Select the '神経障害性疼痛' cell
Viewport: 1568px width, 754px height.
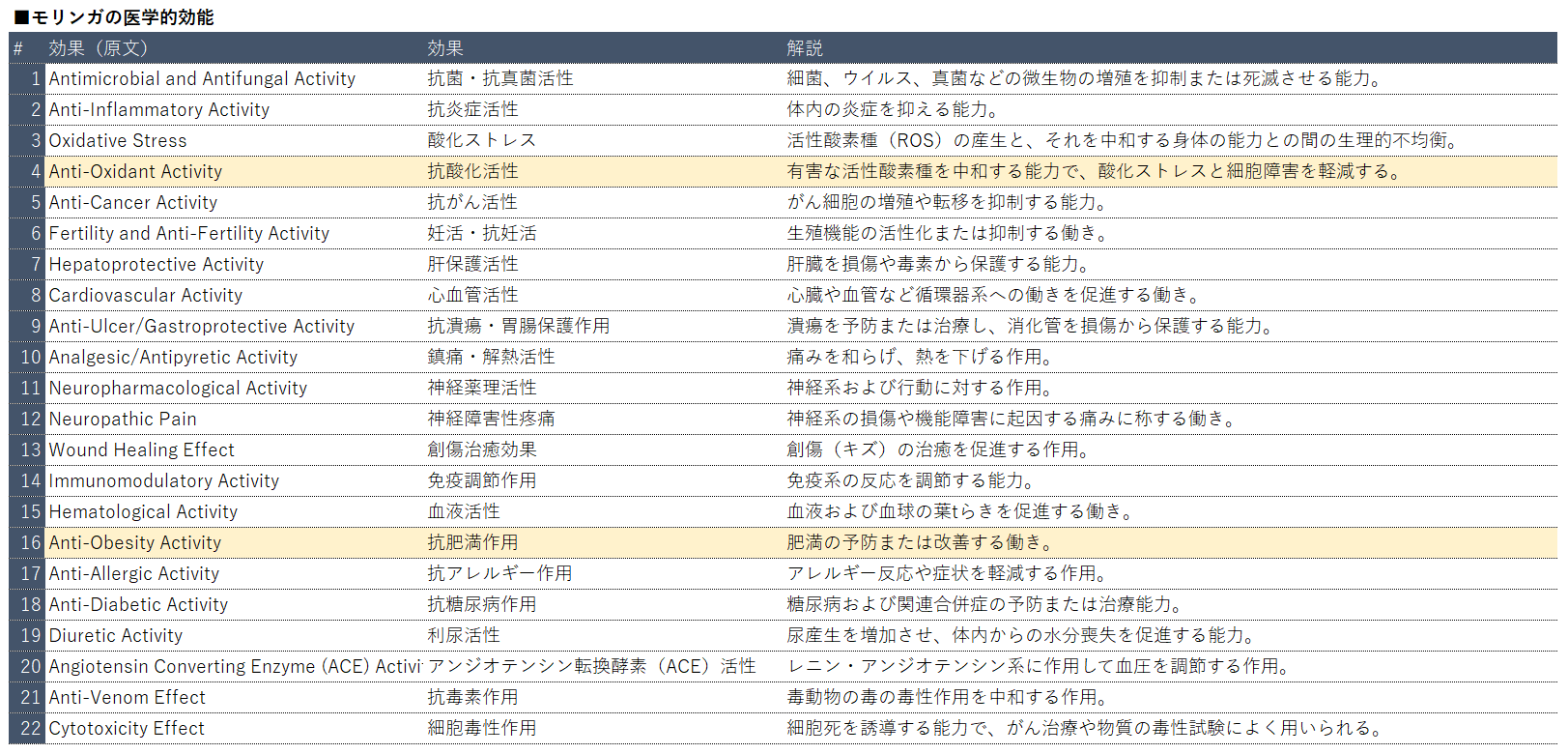click(x=604, y=420)
